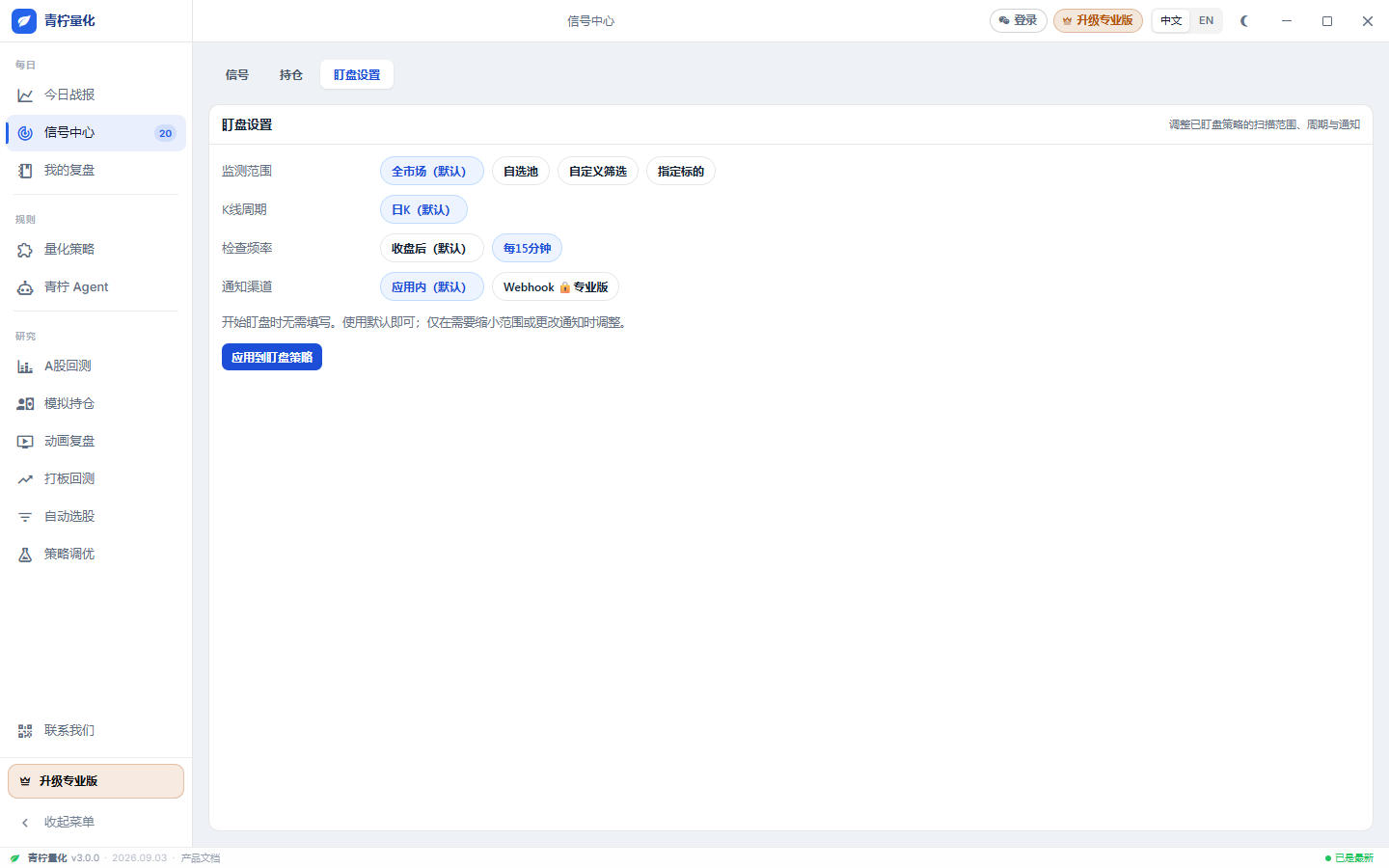This screenshot has width=1389, height=868.
Task: Select 收盘后 (默认) check frequency
Action: click(x=432, y=249)
